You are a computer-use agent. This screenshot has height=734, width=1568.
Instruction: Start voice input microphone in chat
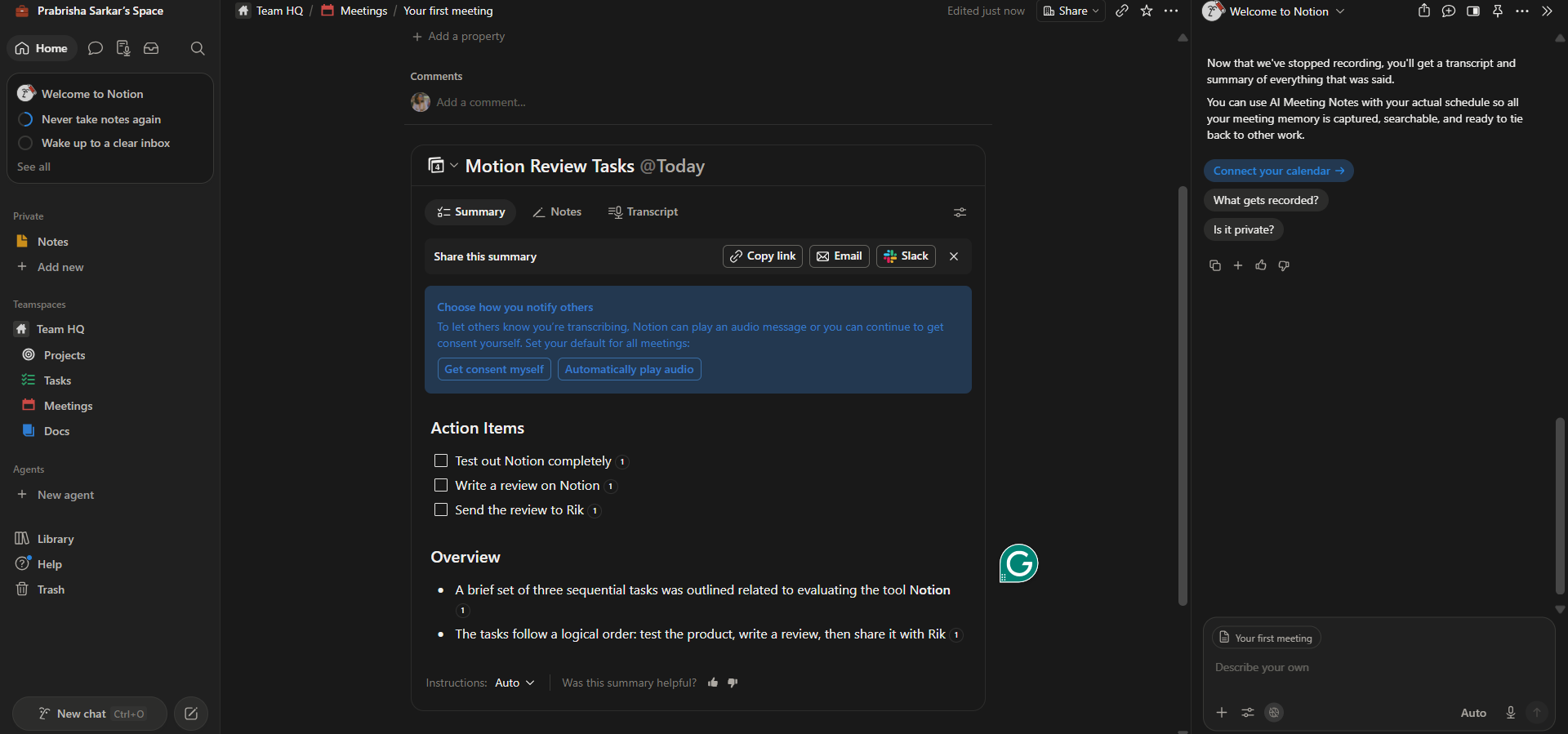[x=1510, y=713]
